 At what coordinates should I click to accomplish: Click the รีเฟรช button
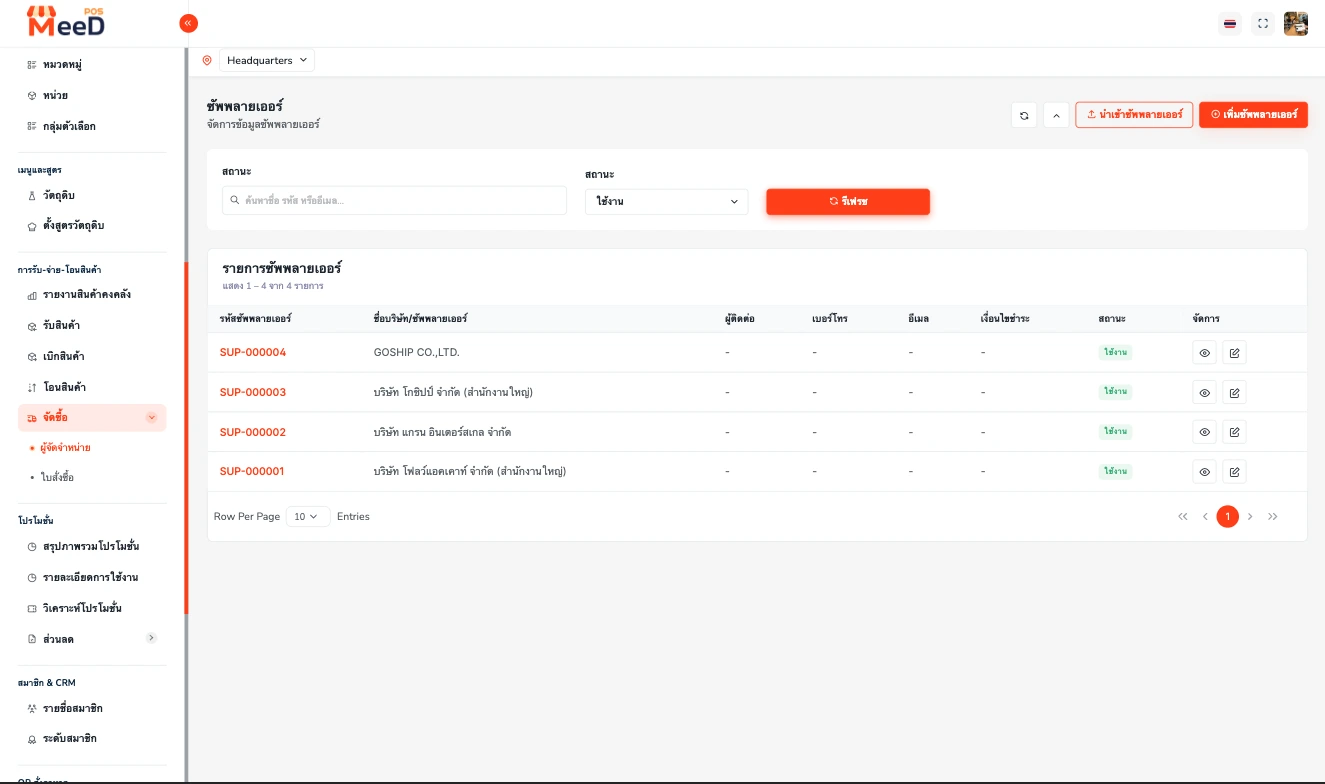click(x=848, y=201)
